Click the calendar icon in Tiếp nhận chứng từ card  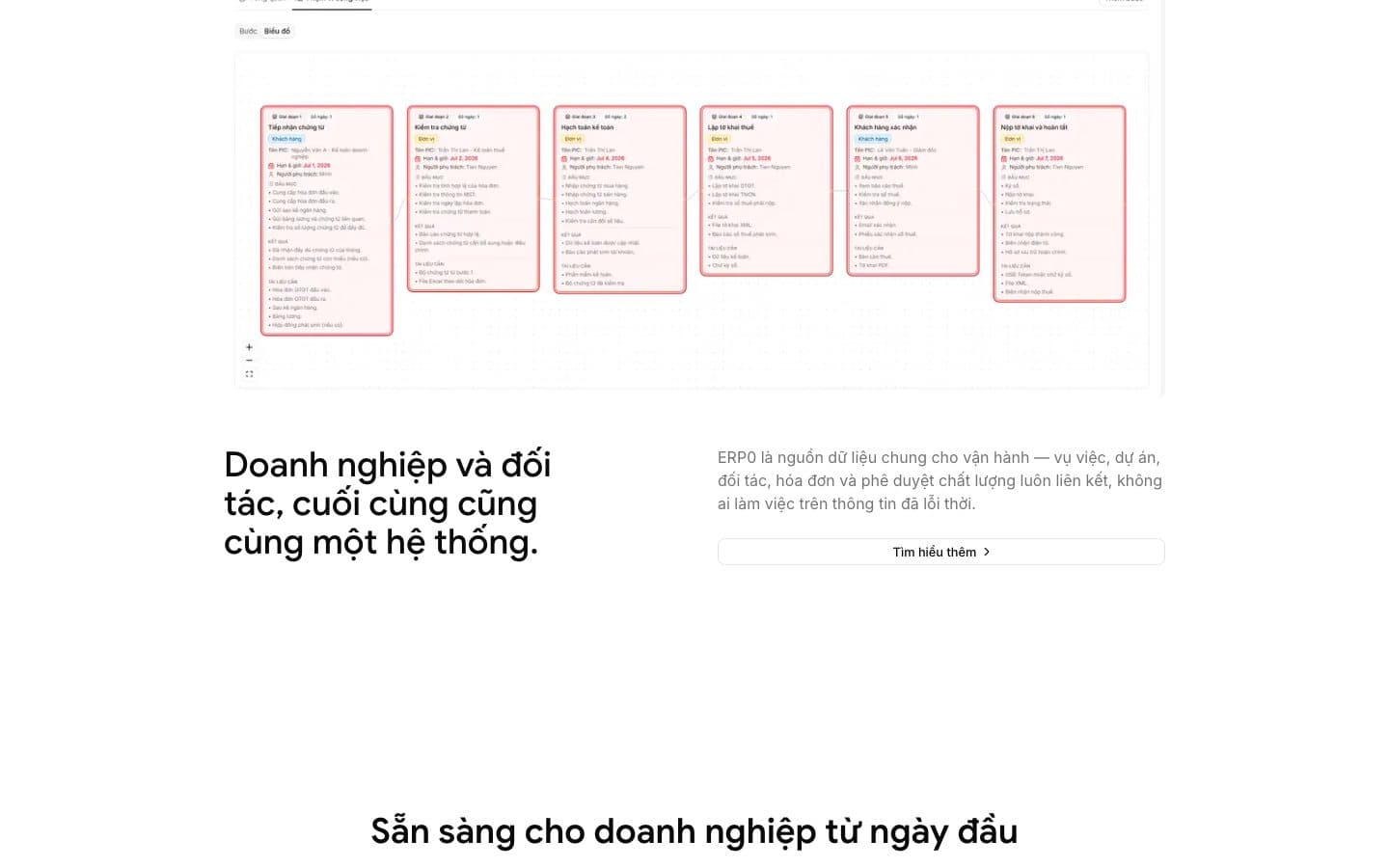(x=271, y=166)
